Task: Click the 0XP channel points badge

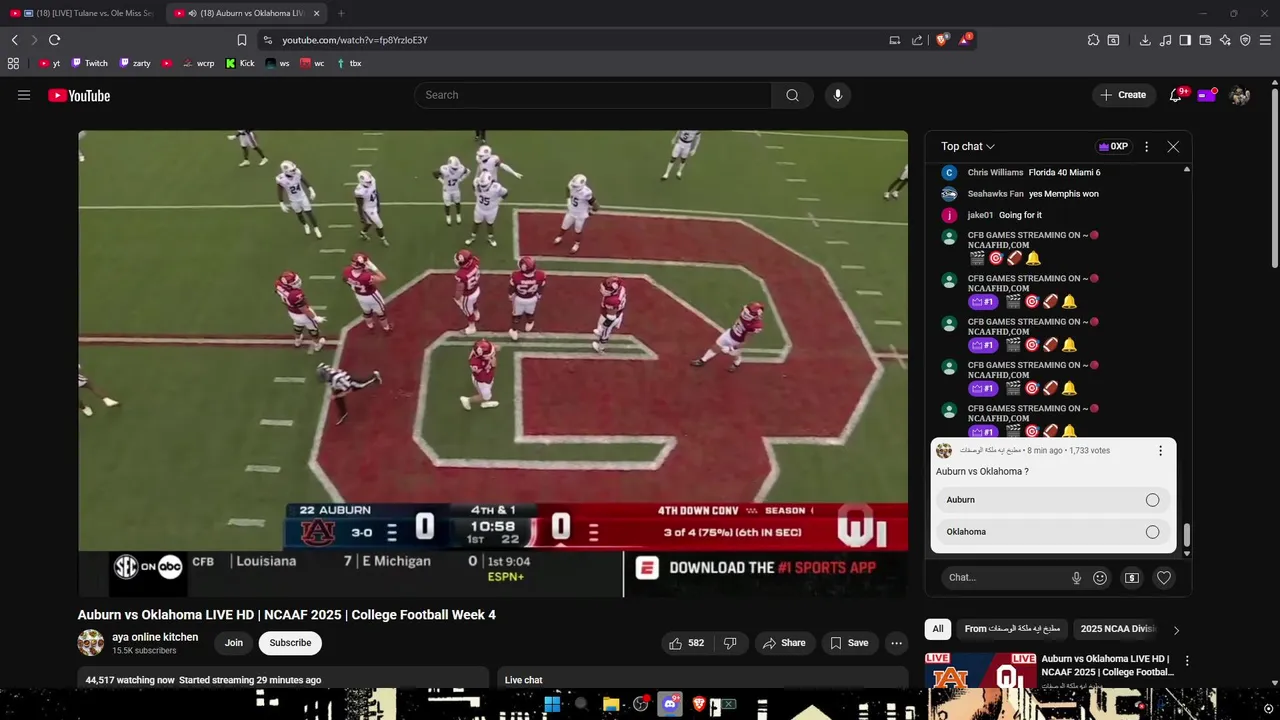Action: pos(1113,146)
